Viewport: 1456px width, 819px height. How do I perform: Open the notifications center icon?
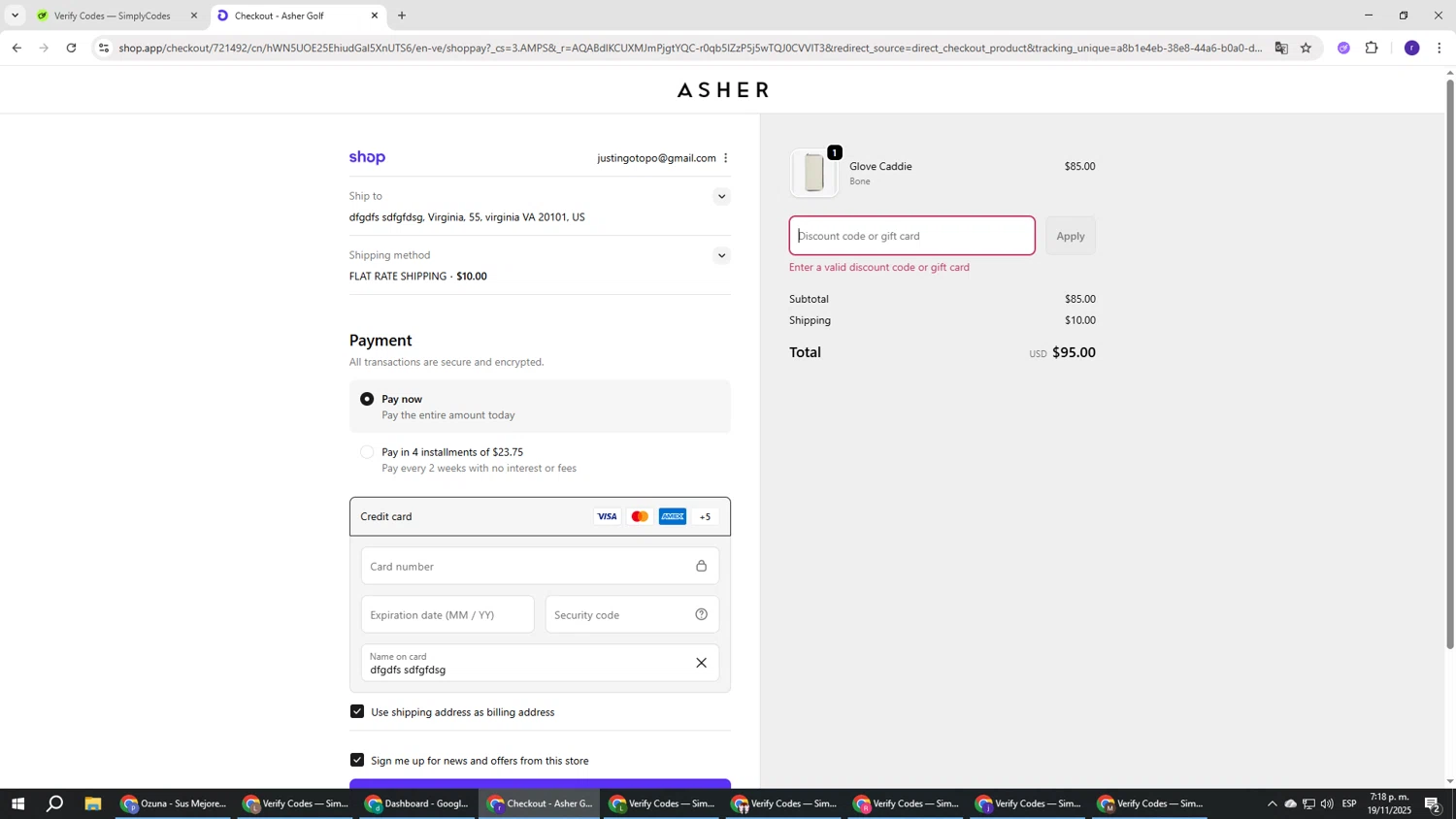click(x=1433, y=803)
